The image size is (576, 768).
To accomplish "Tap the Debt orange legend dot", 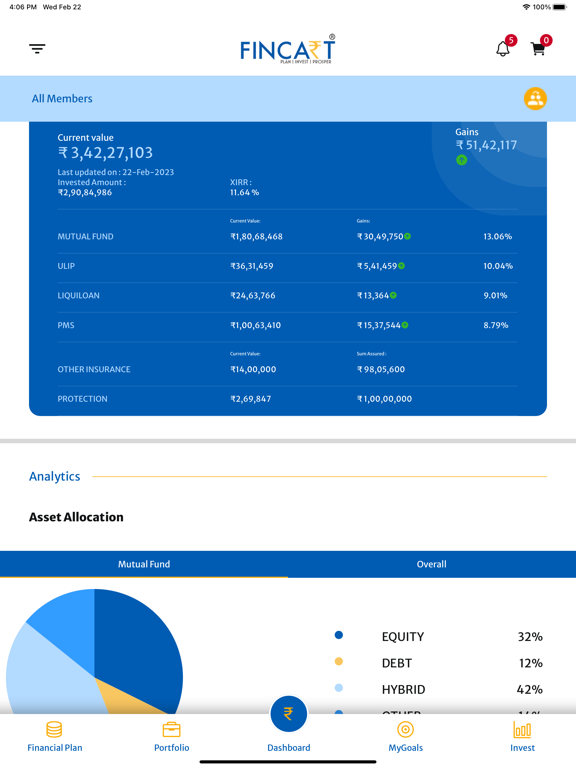I will 338,661.
